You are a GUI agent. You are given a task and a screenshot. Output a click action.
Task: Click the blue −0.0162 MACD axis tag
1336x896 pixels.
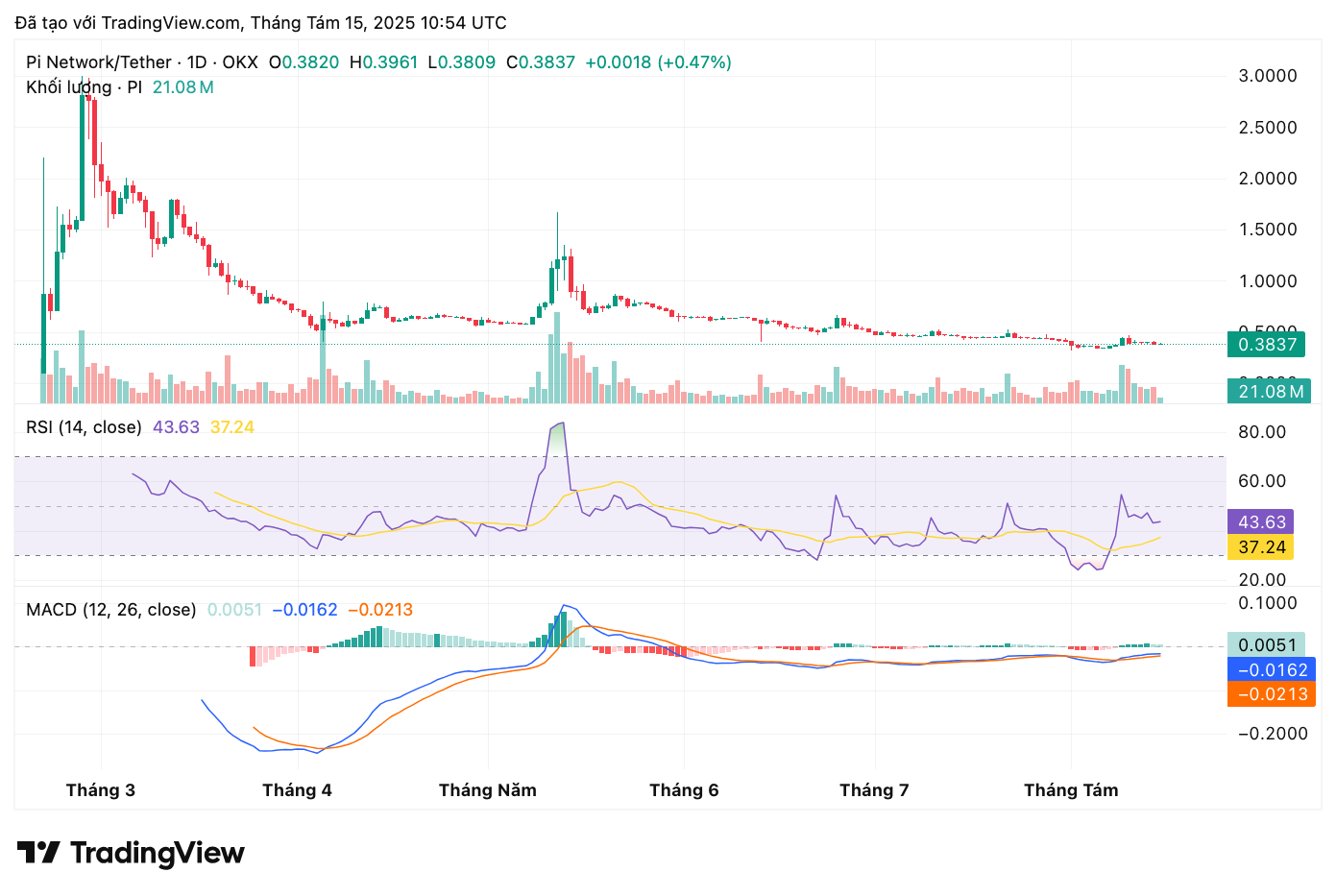coord(1271,670)
